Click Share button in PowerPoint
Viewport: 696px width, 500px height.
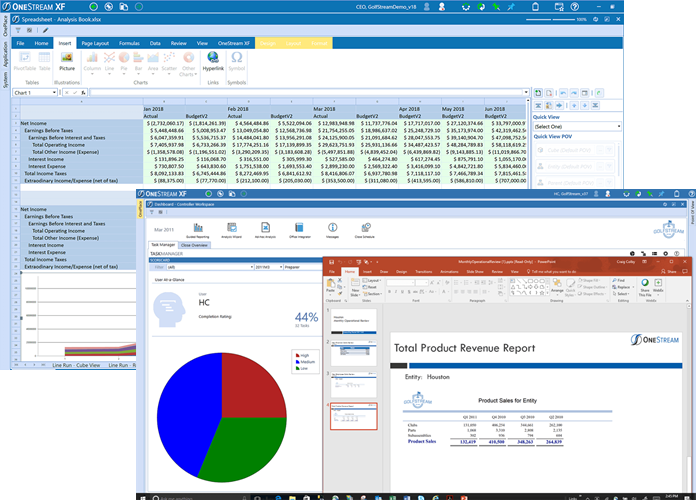pyautogui.click(x=668, y=271)
